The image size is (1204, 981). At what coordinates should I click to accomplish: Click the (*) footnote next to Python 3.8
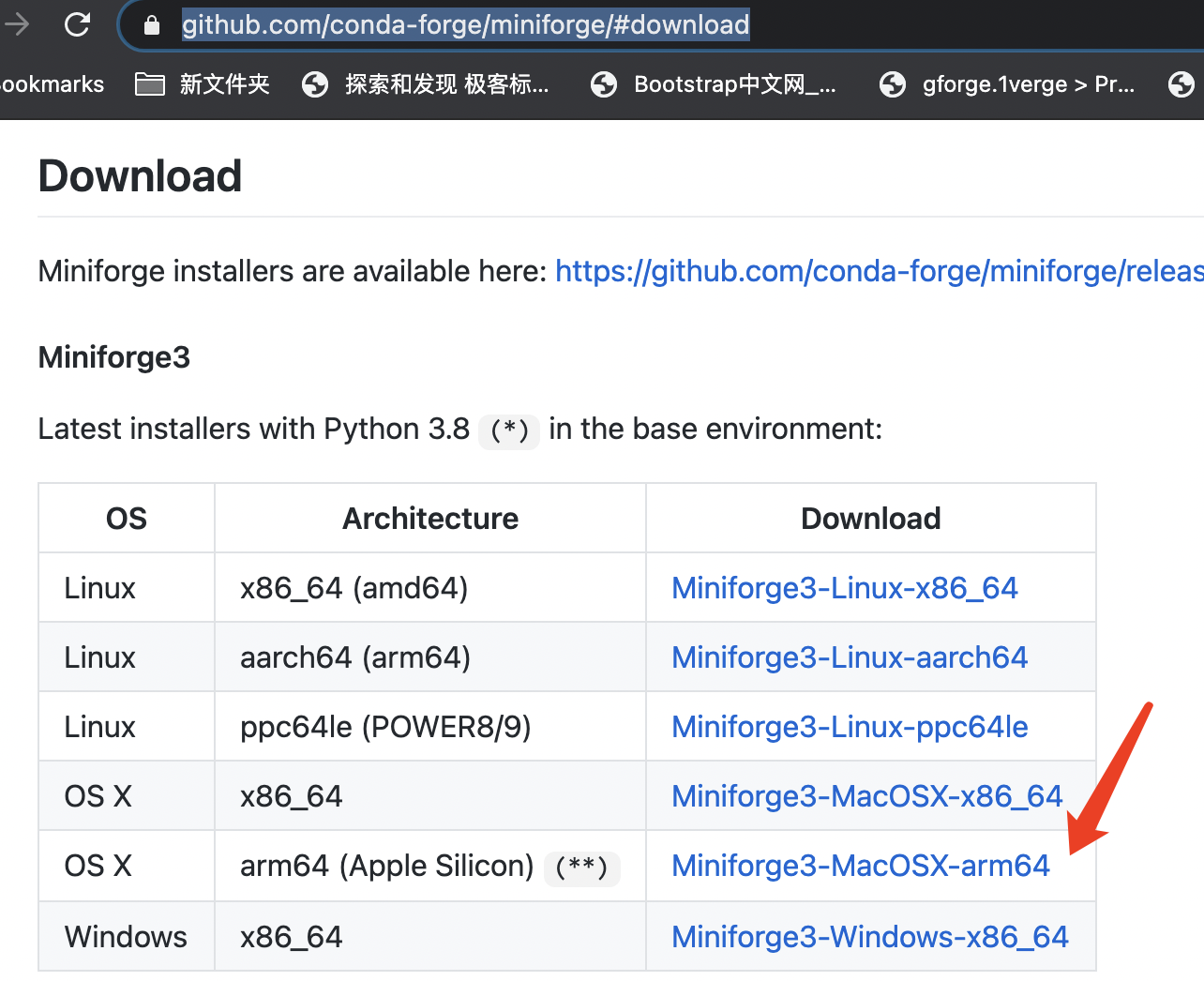coord(508,431)
